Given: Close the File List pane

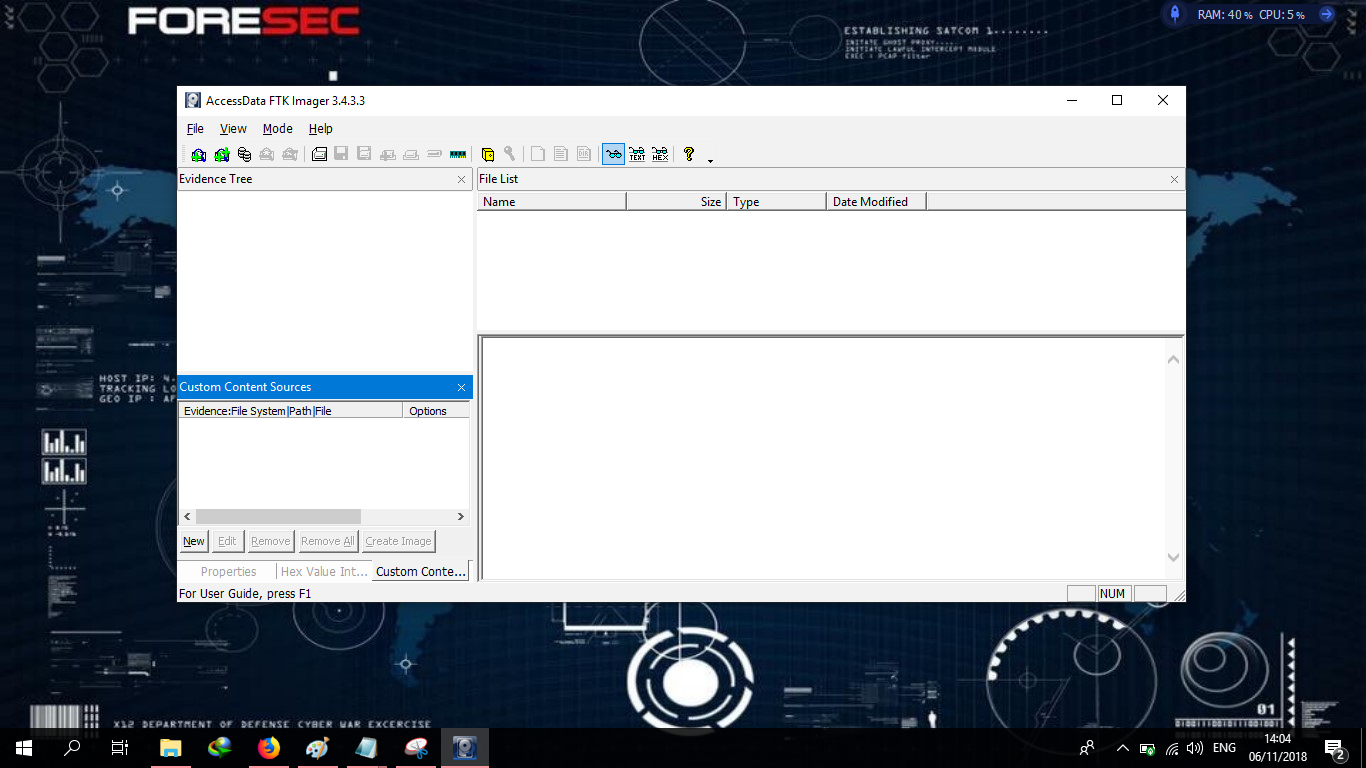Looking at the screenshot, I should [x=1174, y=179].
